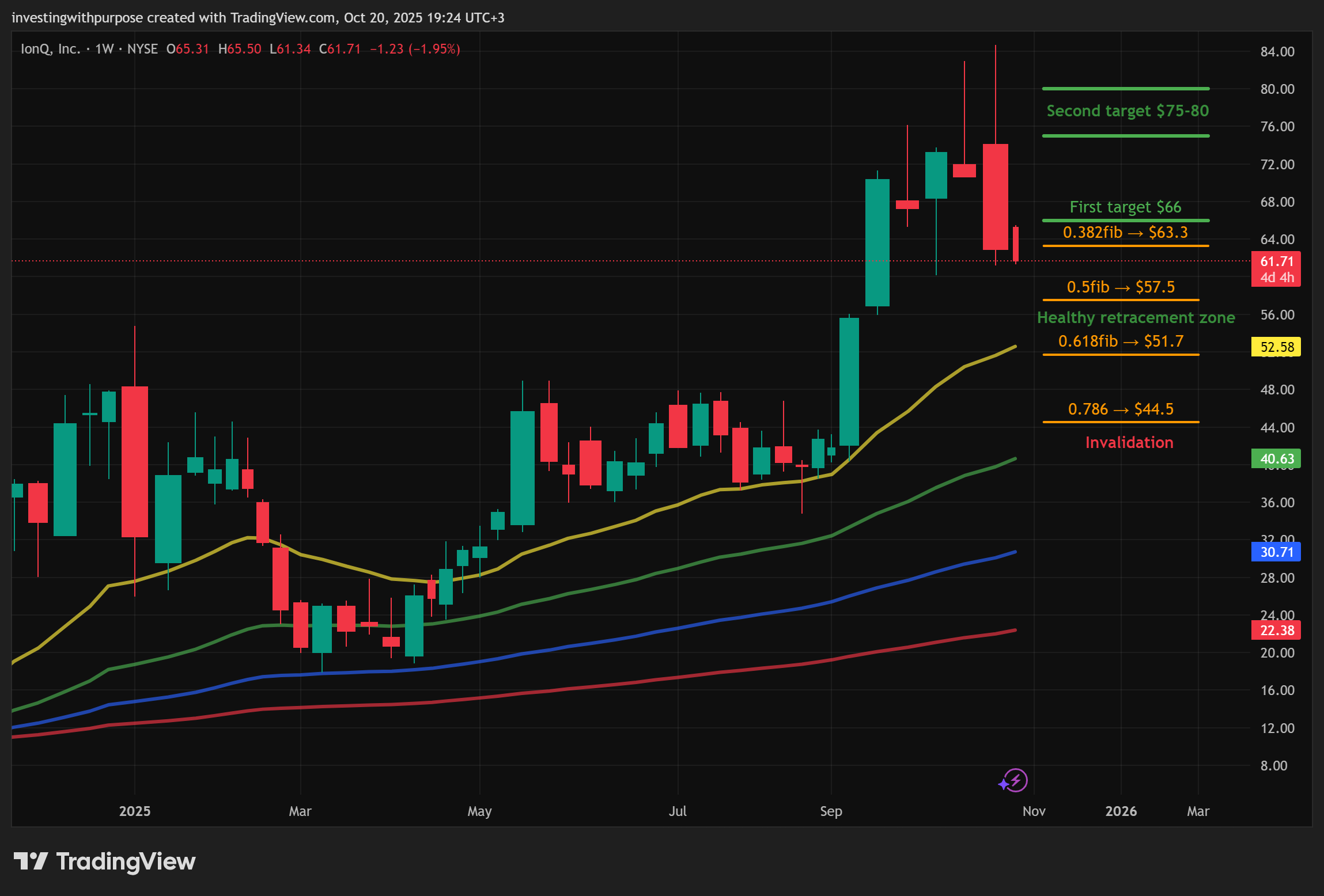Click the green 40.63 moving average label

point(1276,458)
